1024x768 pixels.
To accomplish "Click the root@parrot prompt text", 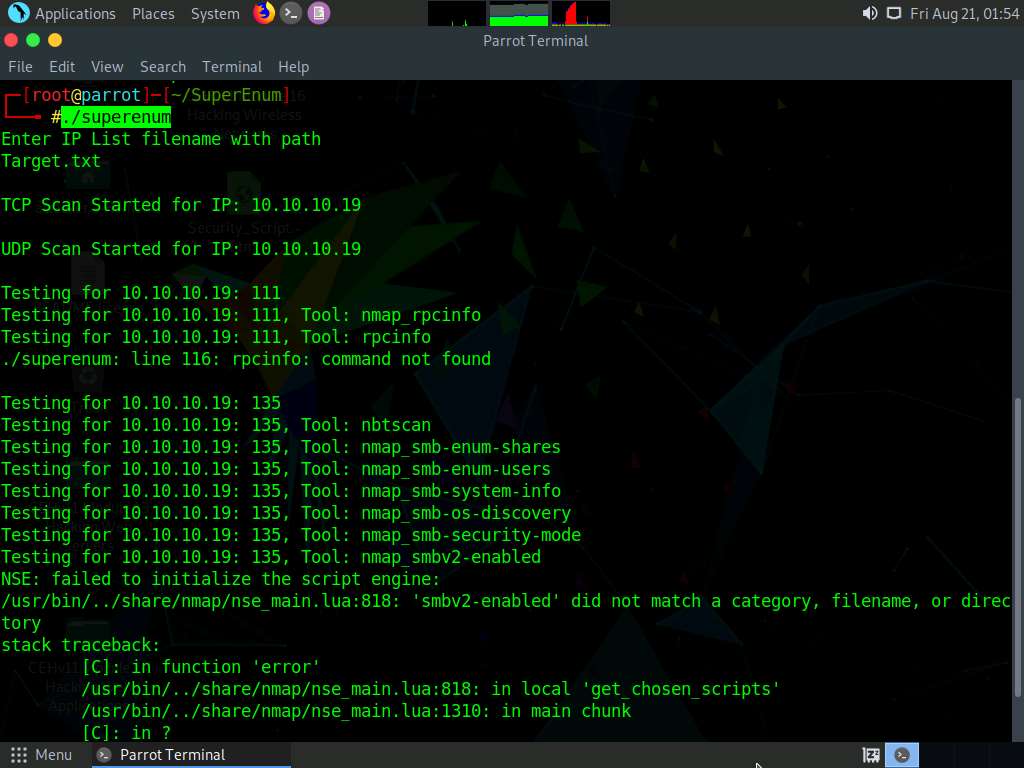I will (86, 95).
